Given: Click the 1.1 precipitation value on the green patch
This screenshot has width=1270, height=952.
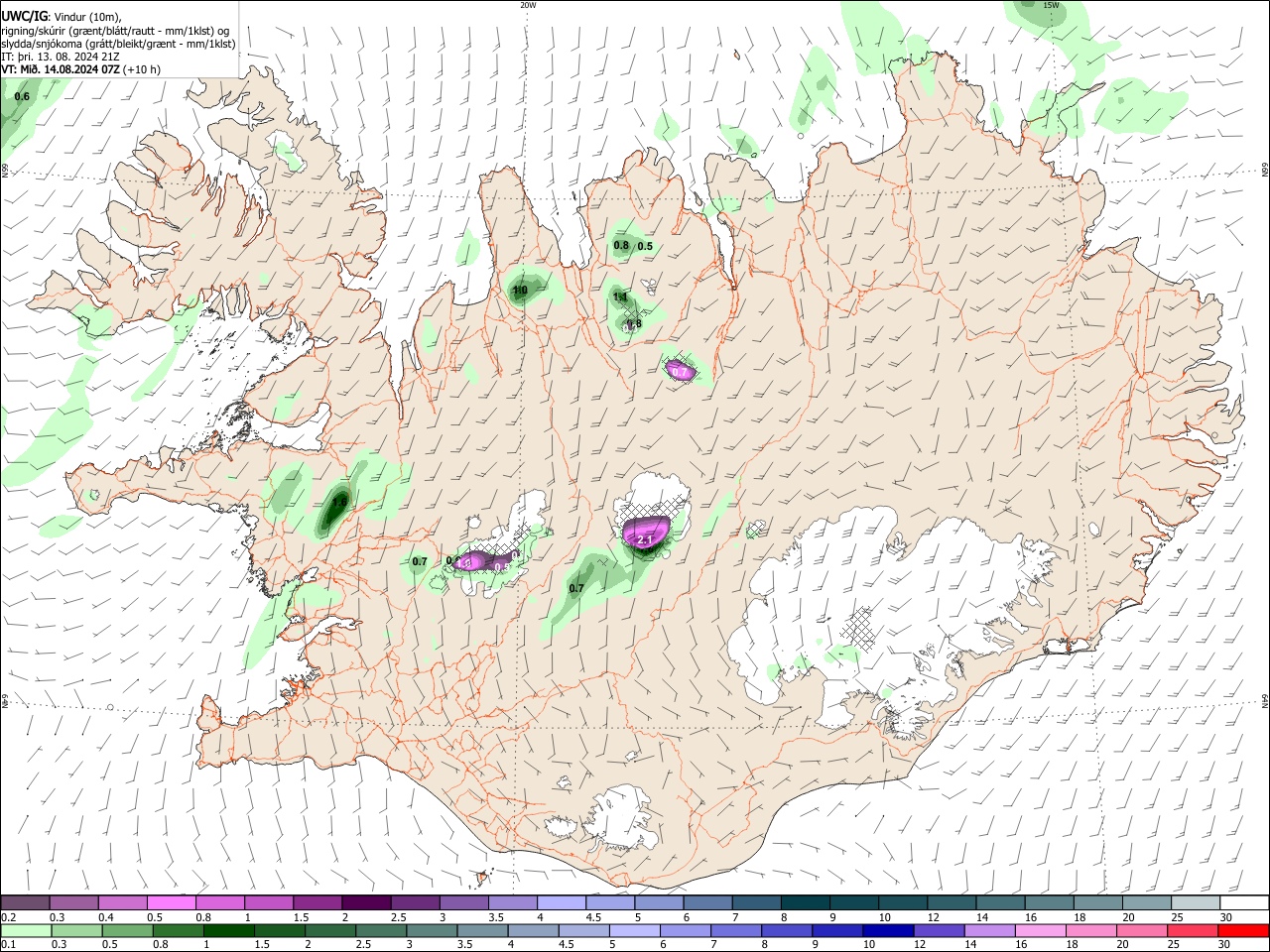Looking at the screenshot, I should (x=620, y=297).
